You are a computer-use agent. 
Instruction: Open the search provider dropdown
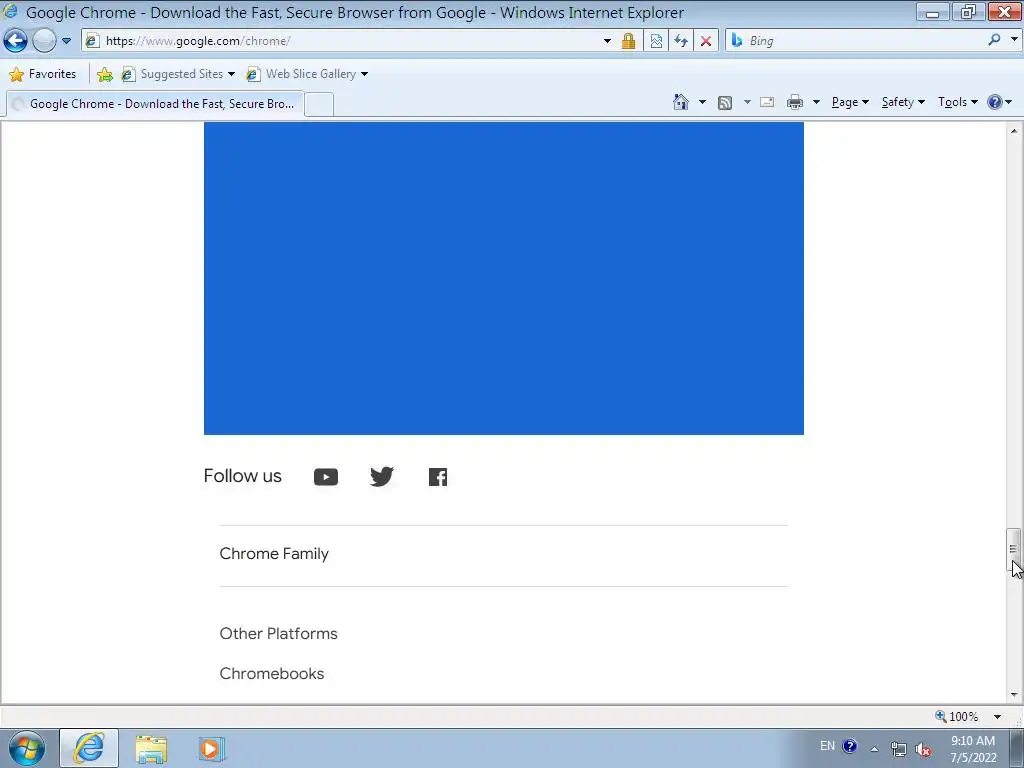click(1014, 40)
